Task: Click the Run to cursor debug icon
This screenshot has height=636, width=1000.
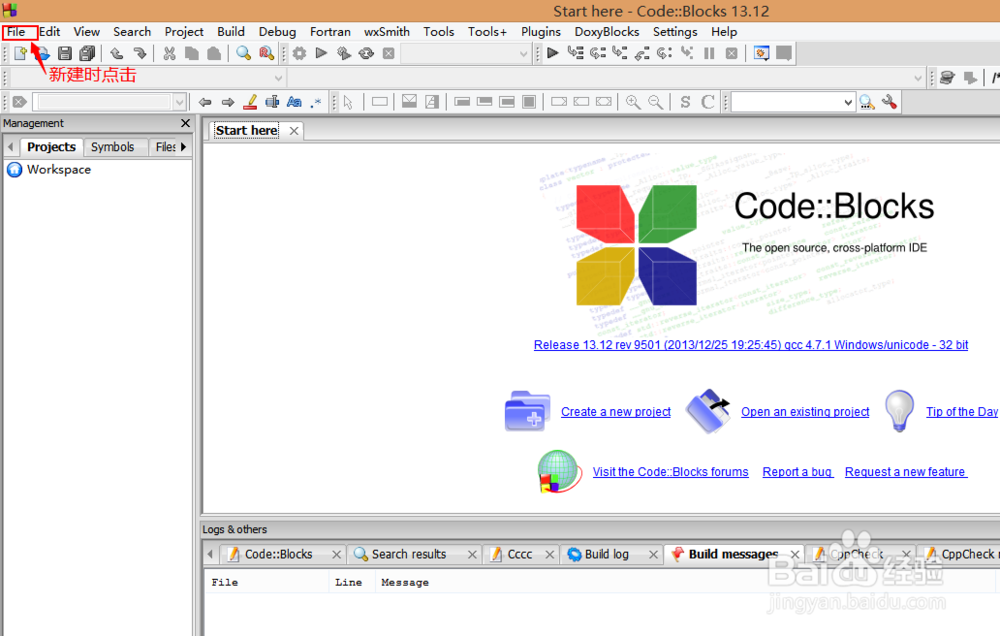Action: 575,54
